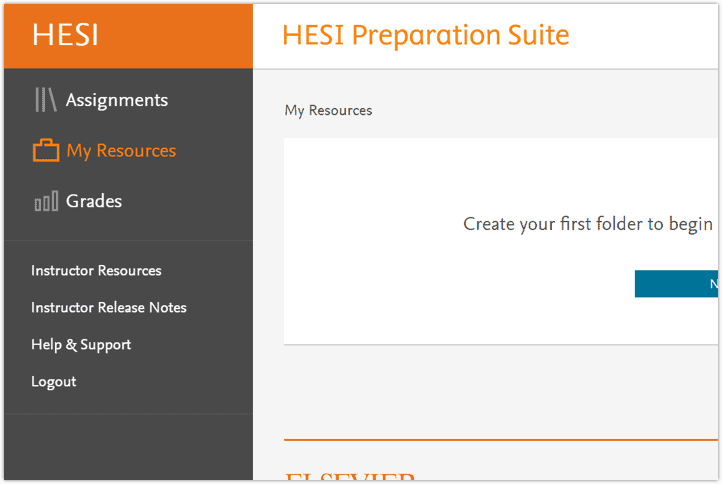Open the Instructor Resources link
The width and height of the screenshot is (722, 484).
coord(96,271)
